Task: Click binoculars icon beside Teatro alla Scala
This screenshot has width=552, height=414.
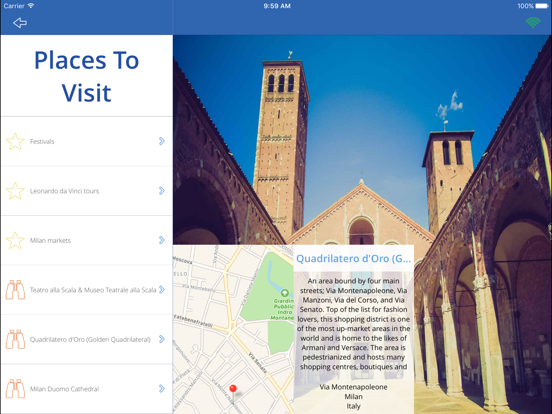Action: click(x=15, y=290)
